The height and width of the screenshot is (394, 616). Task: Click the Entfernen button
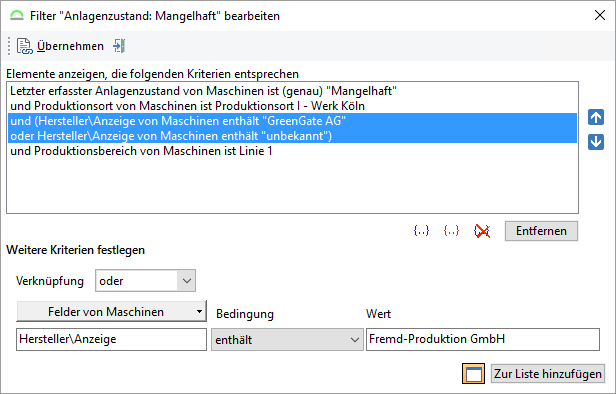point(541,231)
